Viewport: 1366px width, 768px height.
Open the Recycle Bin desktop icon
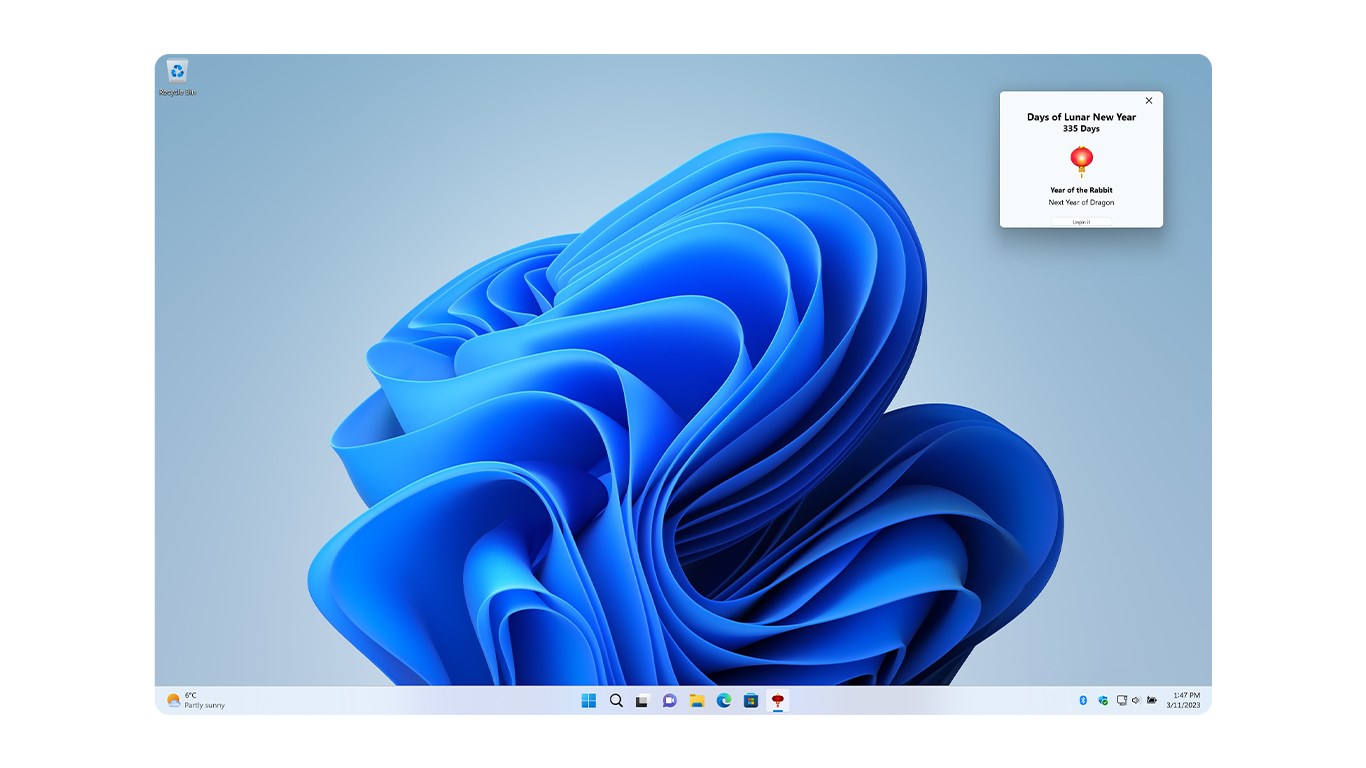[x=177, y=77]
